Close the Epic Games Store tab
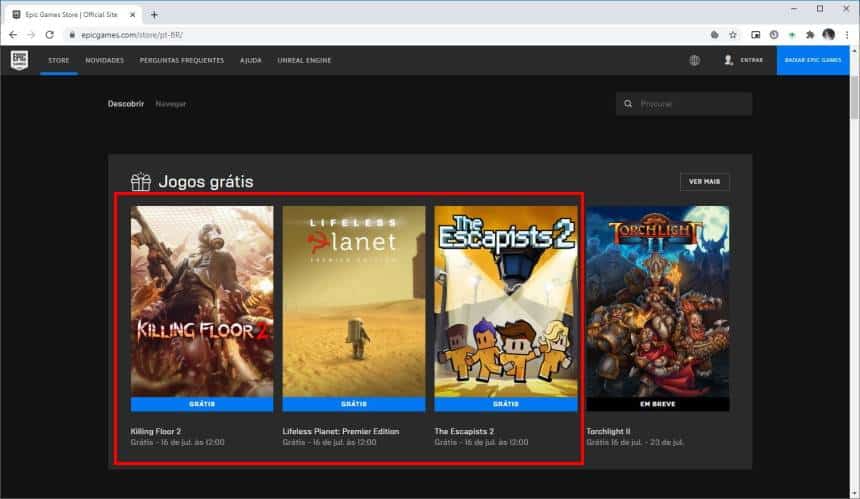The width and height of the screenshot is (860, 499). coord(132,15)
